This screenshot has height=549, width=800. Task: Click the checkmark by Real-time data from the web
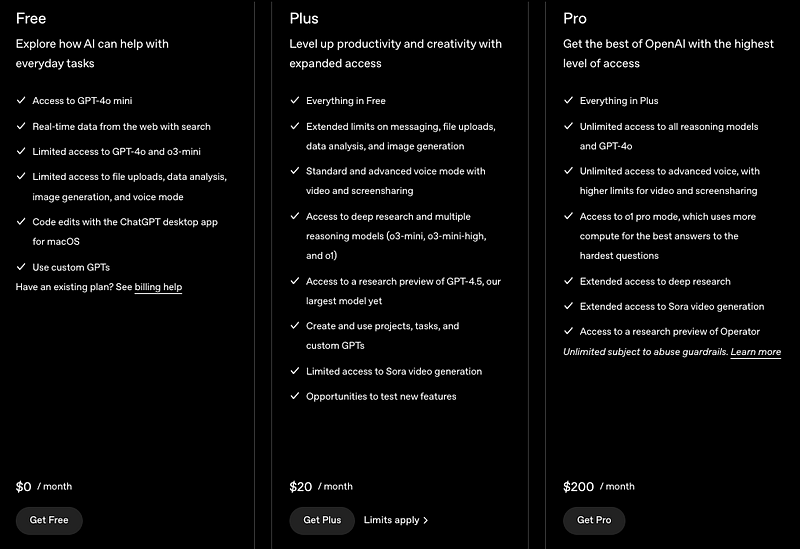21,126
